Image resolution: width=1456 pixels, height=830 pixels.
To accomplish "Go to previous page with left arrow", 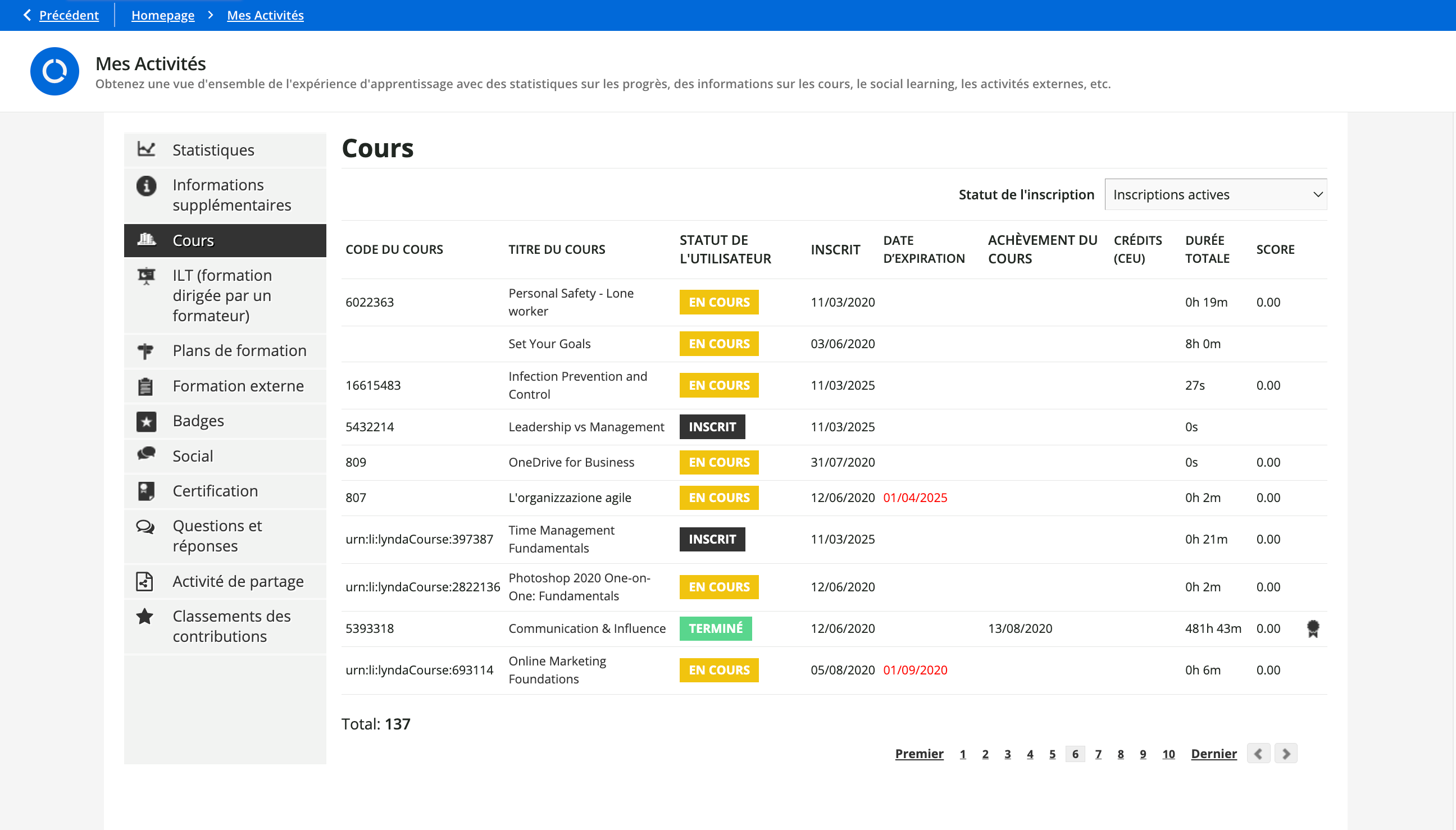I will click(1258, 754).
